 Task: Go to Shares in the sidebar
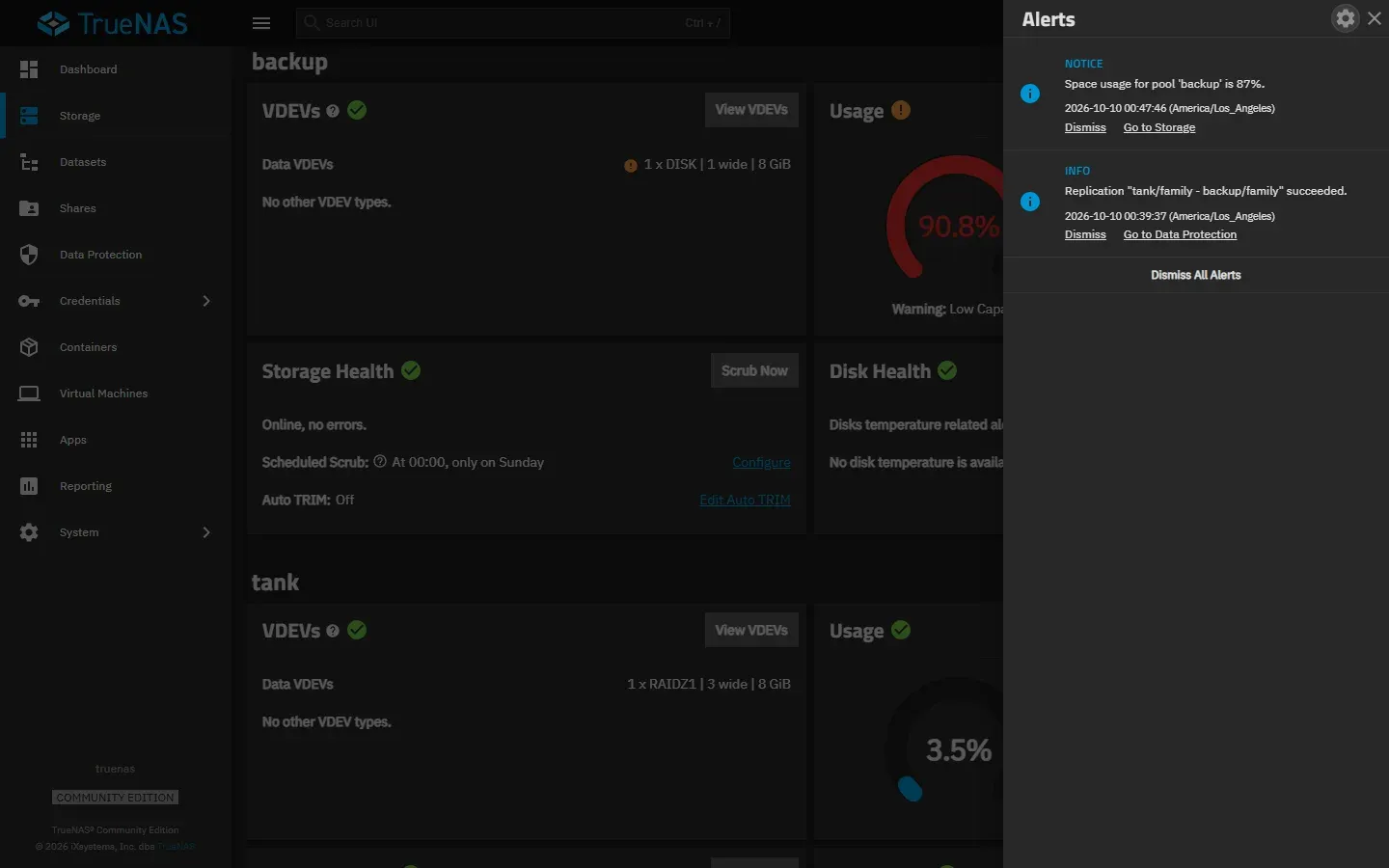[x=116, y=208]
